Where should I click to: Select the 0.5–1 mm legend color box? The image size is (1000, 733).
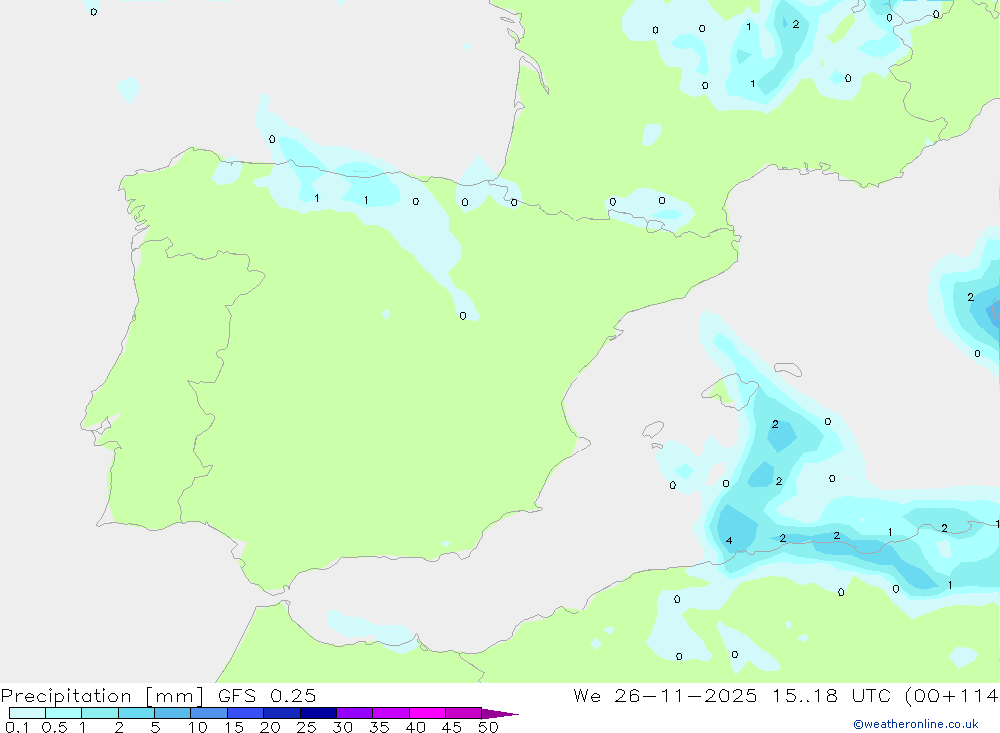pos(63,713)
